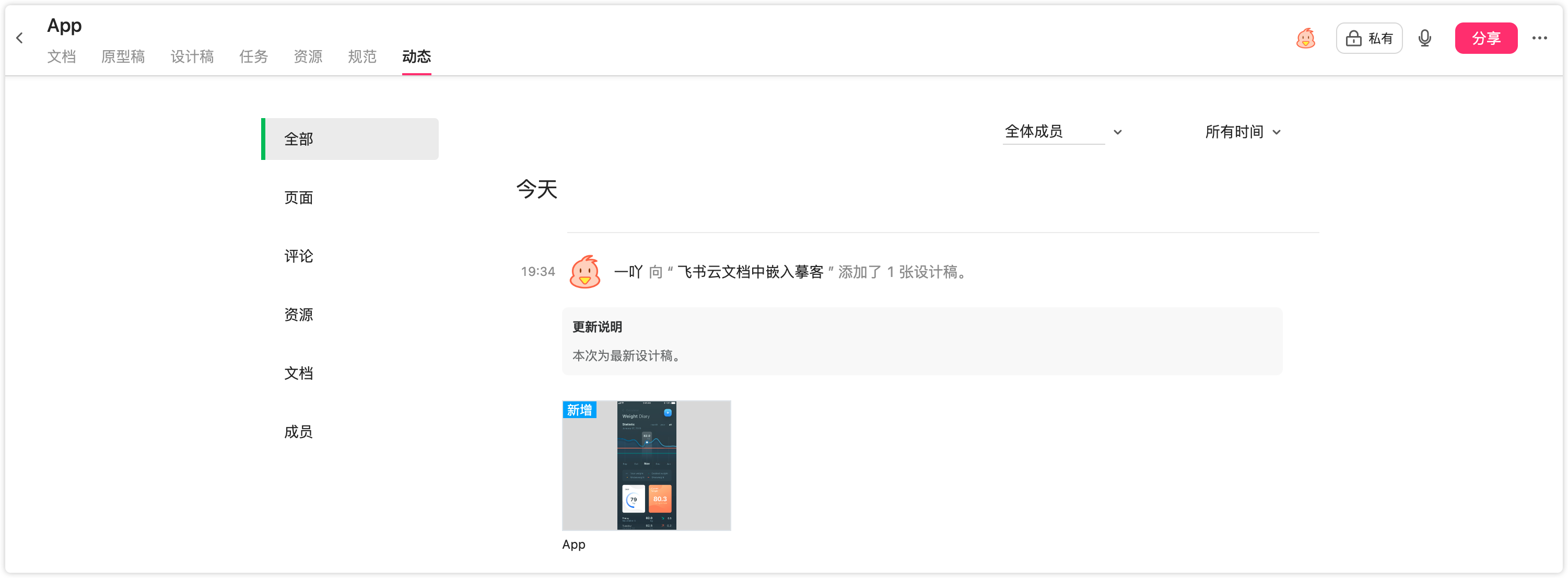Open the 规范 tab
1568x578 pixels.
362,56
